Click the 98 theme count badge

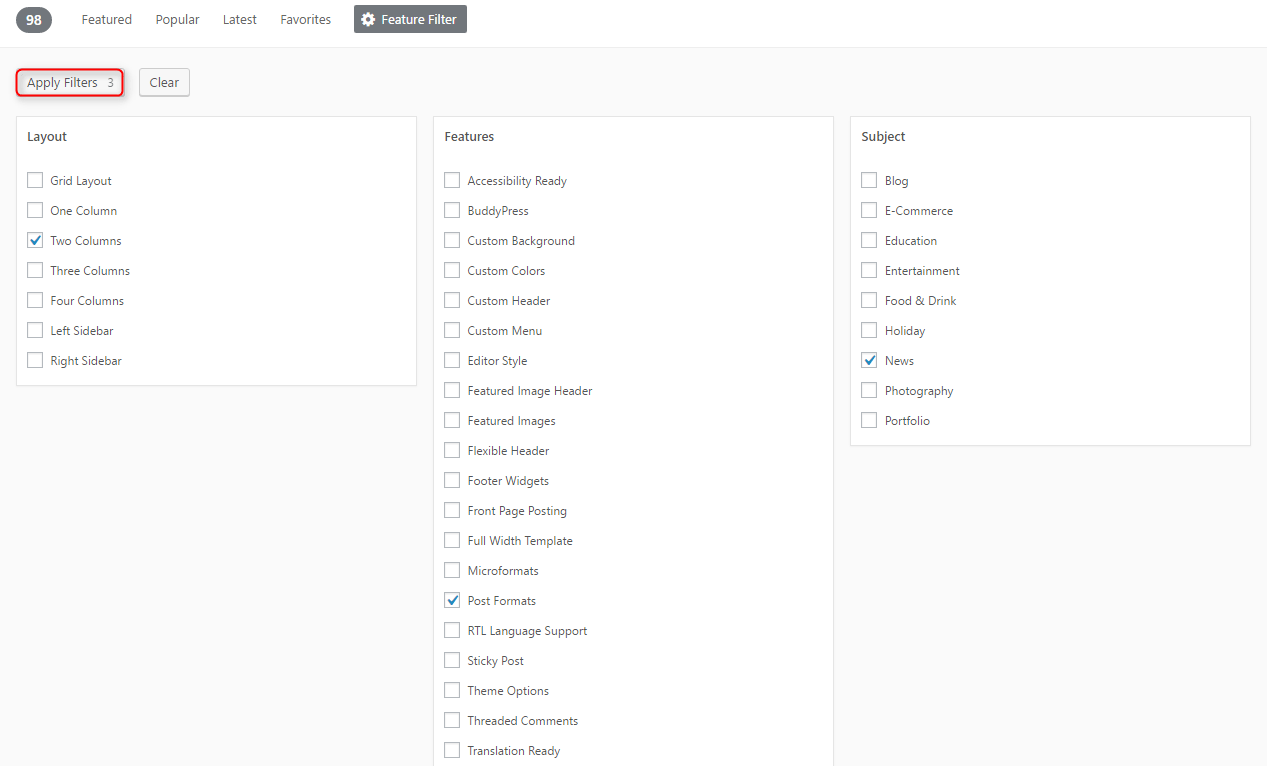click(34, 19)
